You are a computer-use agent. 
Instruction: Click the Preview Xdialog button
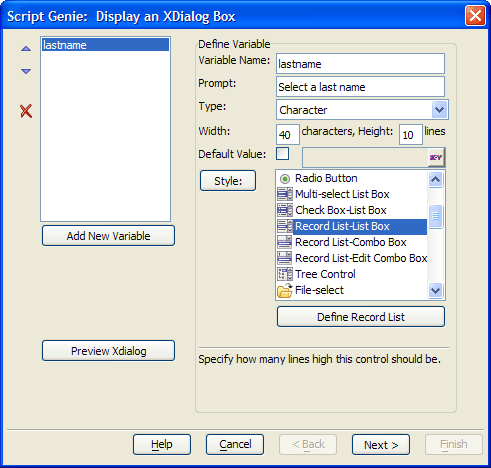point(108,351)
